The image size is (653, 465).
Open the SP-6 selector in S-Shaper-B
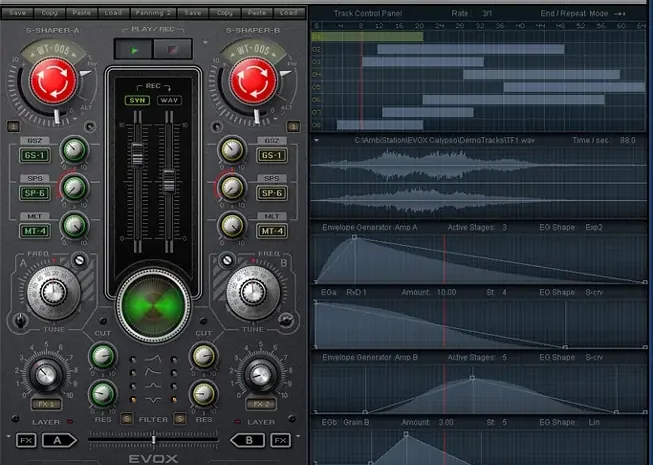[x=271, y=192]
